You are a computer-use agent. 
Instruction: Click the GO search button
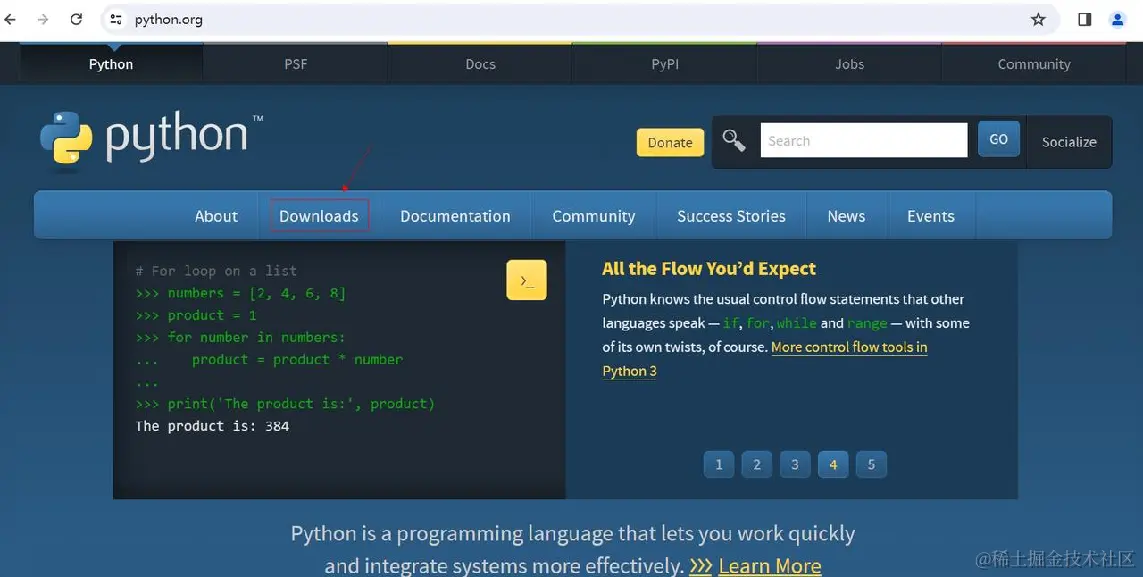[999, 139]
